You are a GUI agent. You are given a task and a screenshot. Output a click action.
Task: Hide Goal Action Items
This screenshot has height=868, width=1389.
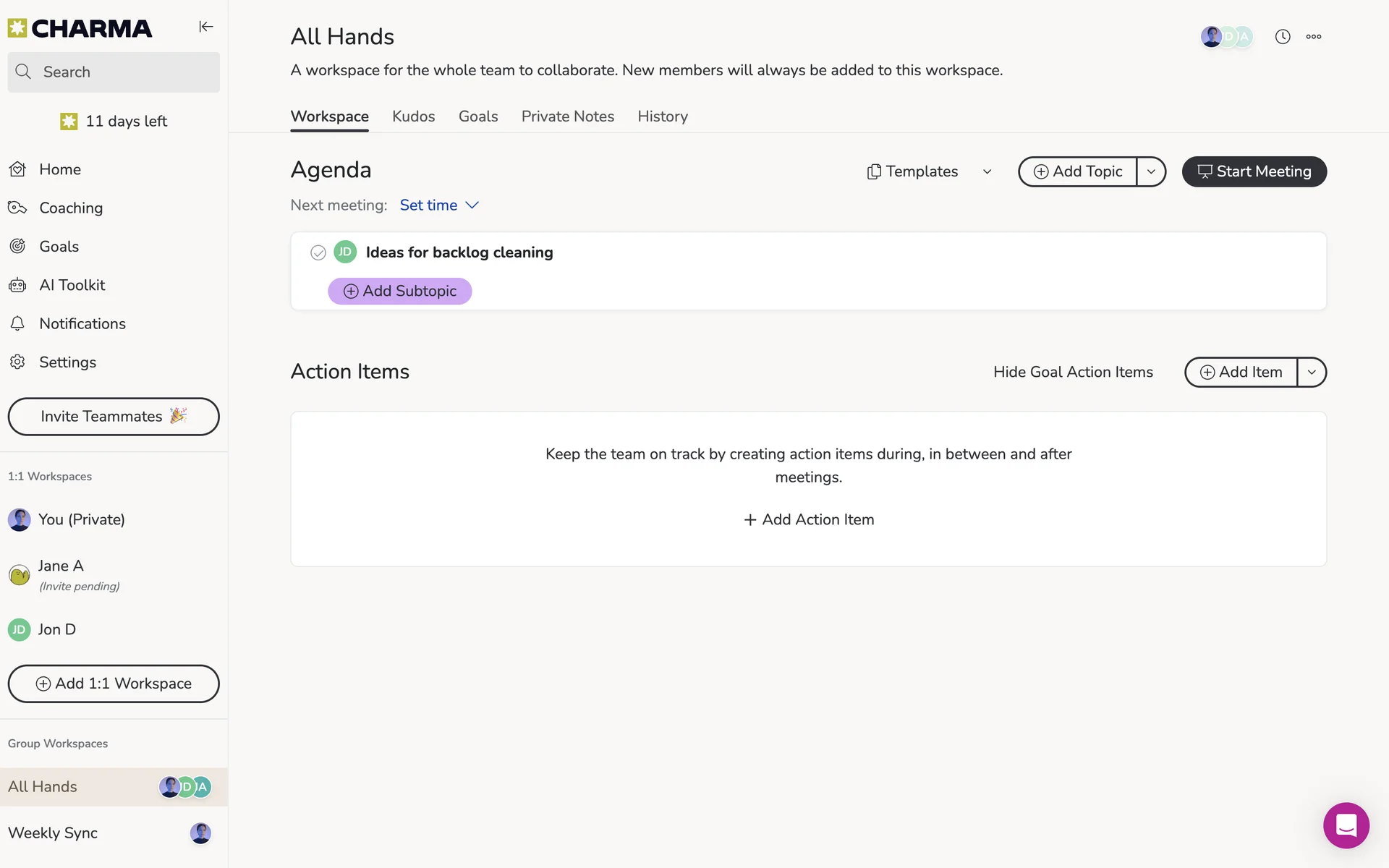pos(1073,372)
